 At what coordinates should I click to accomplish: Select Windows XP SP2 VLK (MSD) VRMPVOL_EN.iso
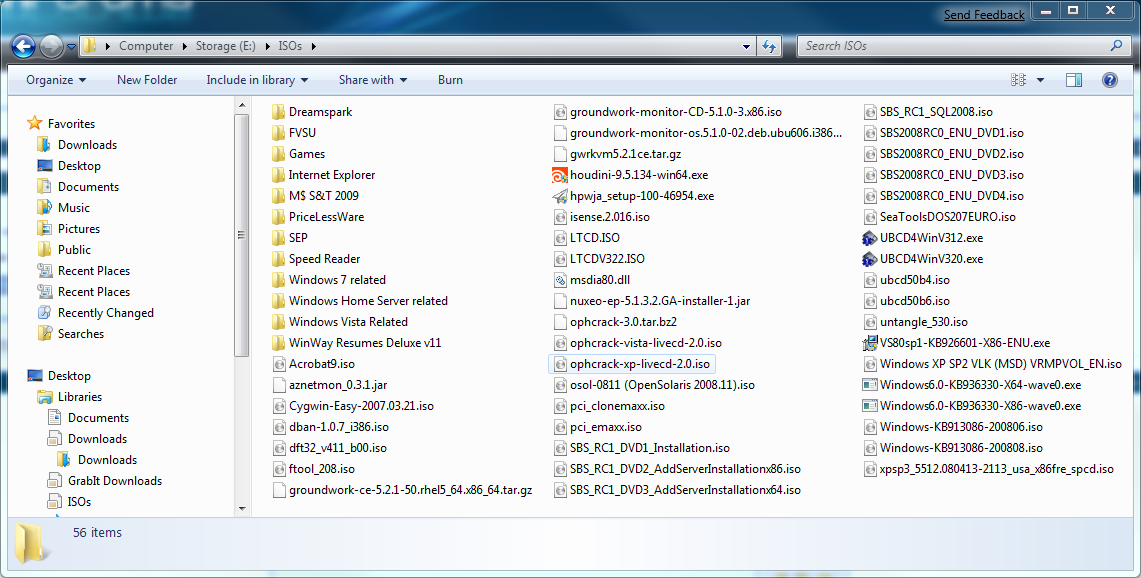point(1001,364)
